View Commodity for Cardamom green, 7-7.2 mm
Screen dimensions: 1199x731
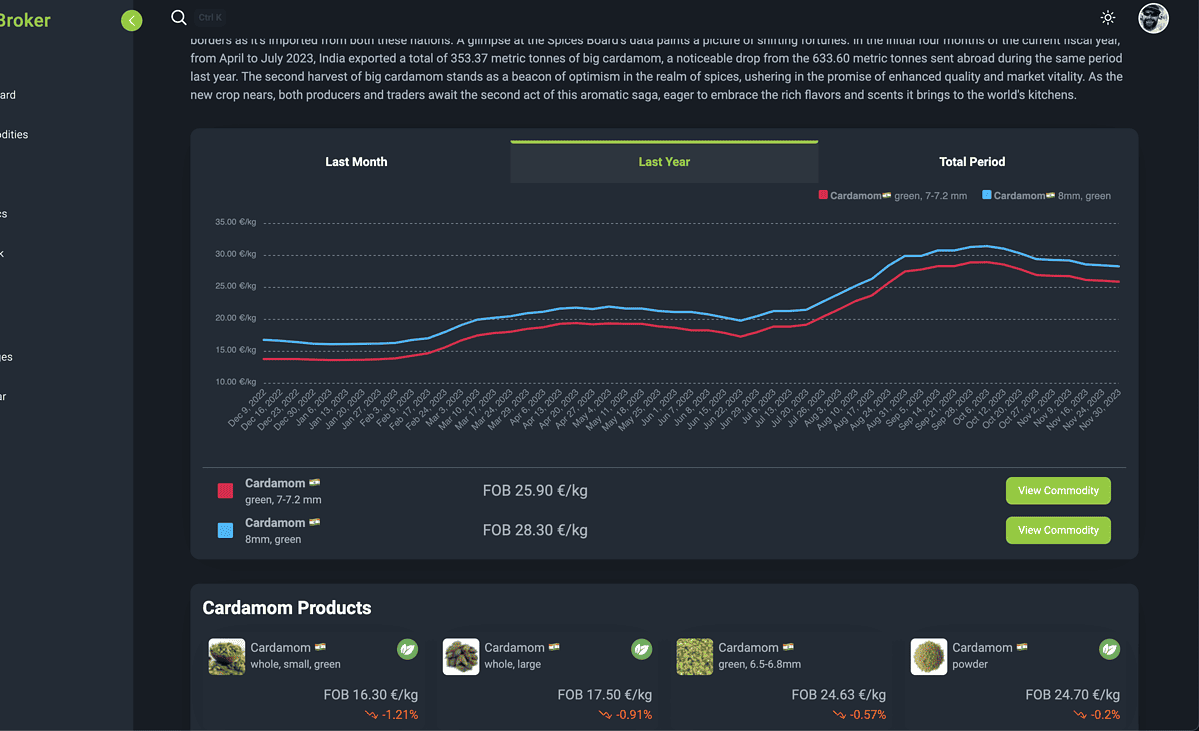(1058, 491)
